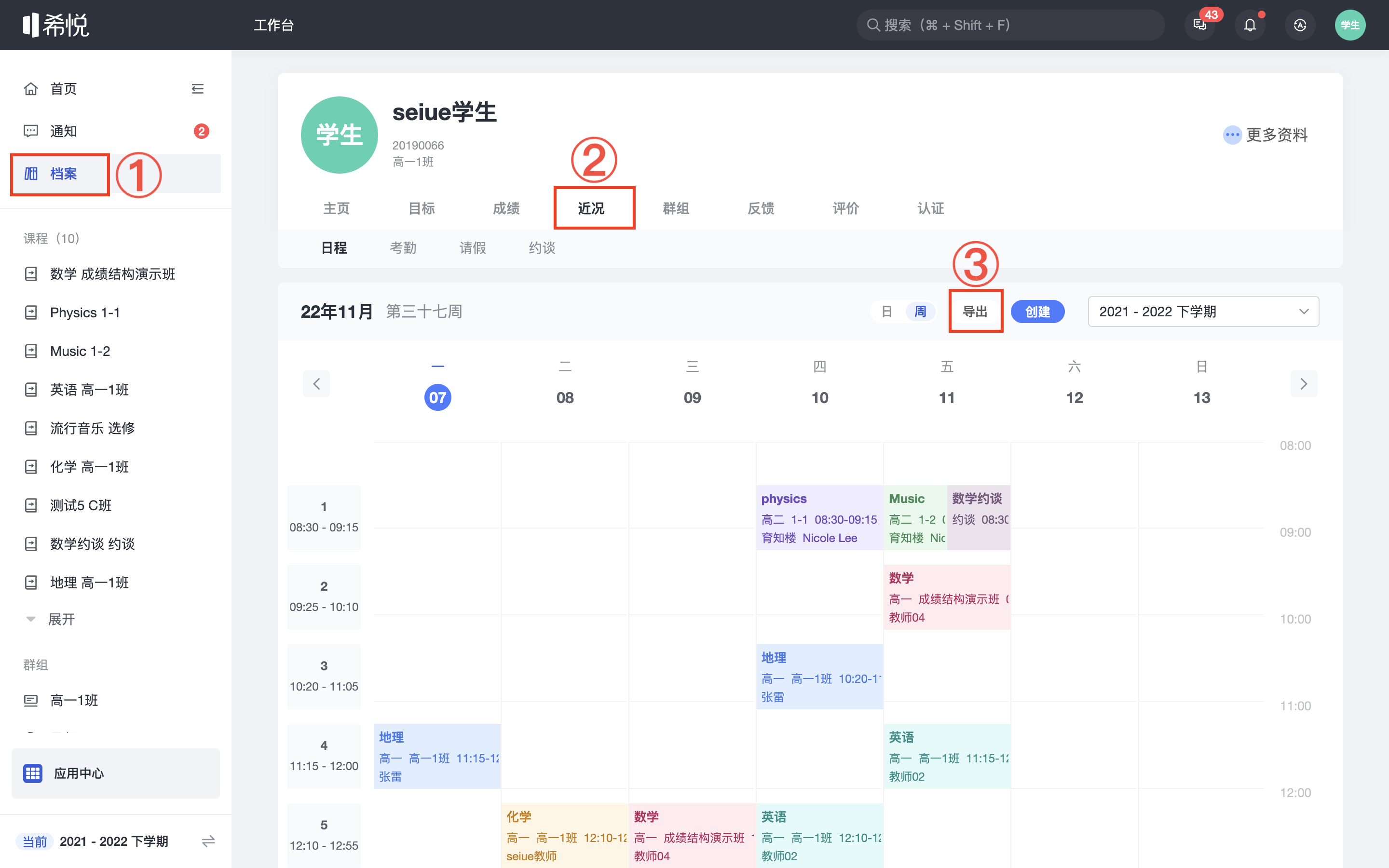1389x868 pixels.
Task: Click the 课程（10）section label
Action: tap(52, 238)
